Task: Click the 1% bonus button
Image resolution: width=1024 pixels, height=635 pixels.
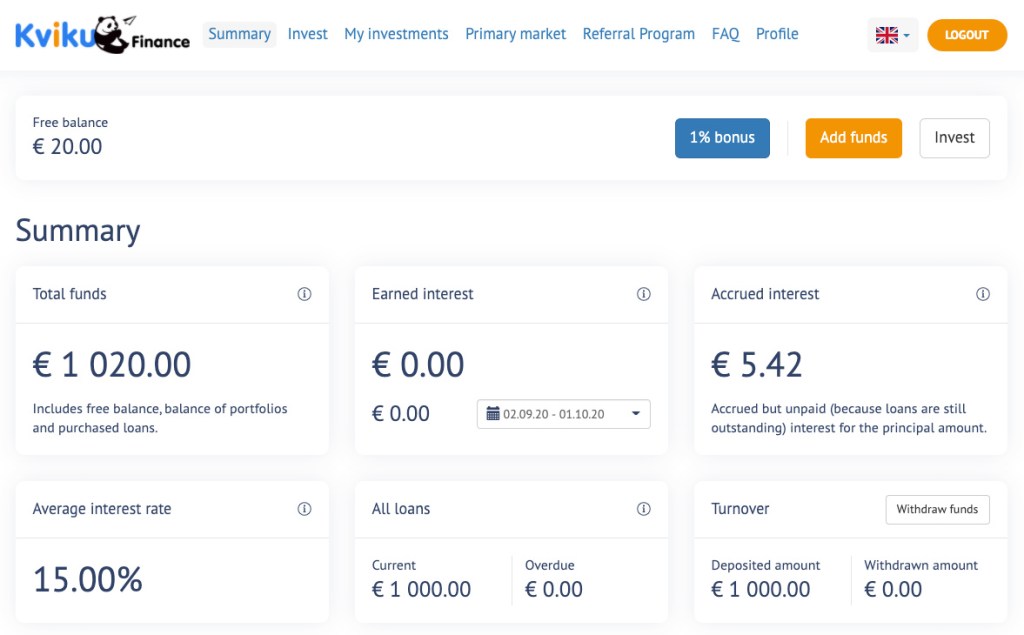Action: tap(722, 138)
